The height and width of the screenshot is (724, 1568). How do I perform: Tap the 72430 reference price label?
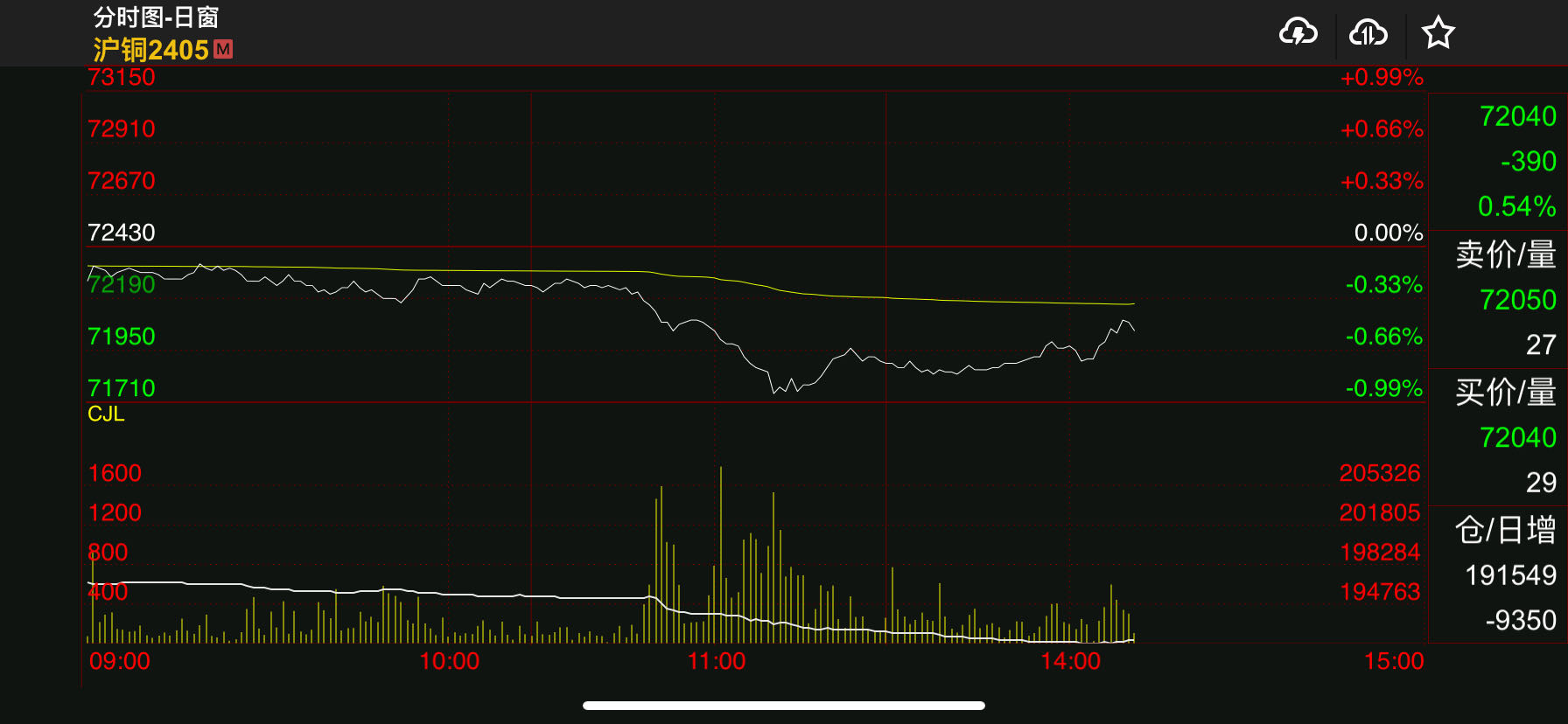pos(122,233)
